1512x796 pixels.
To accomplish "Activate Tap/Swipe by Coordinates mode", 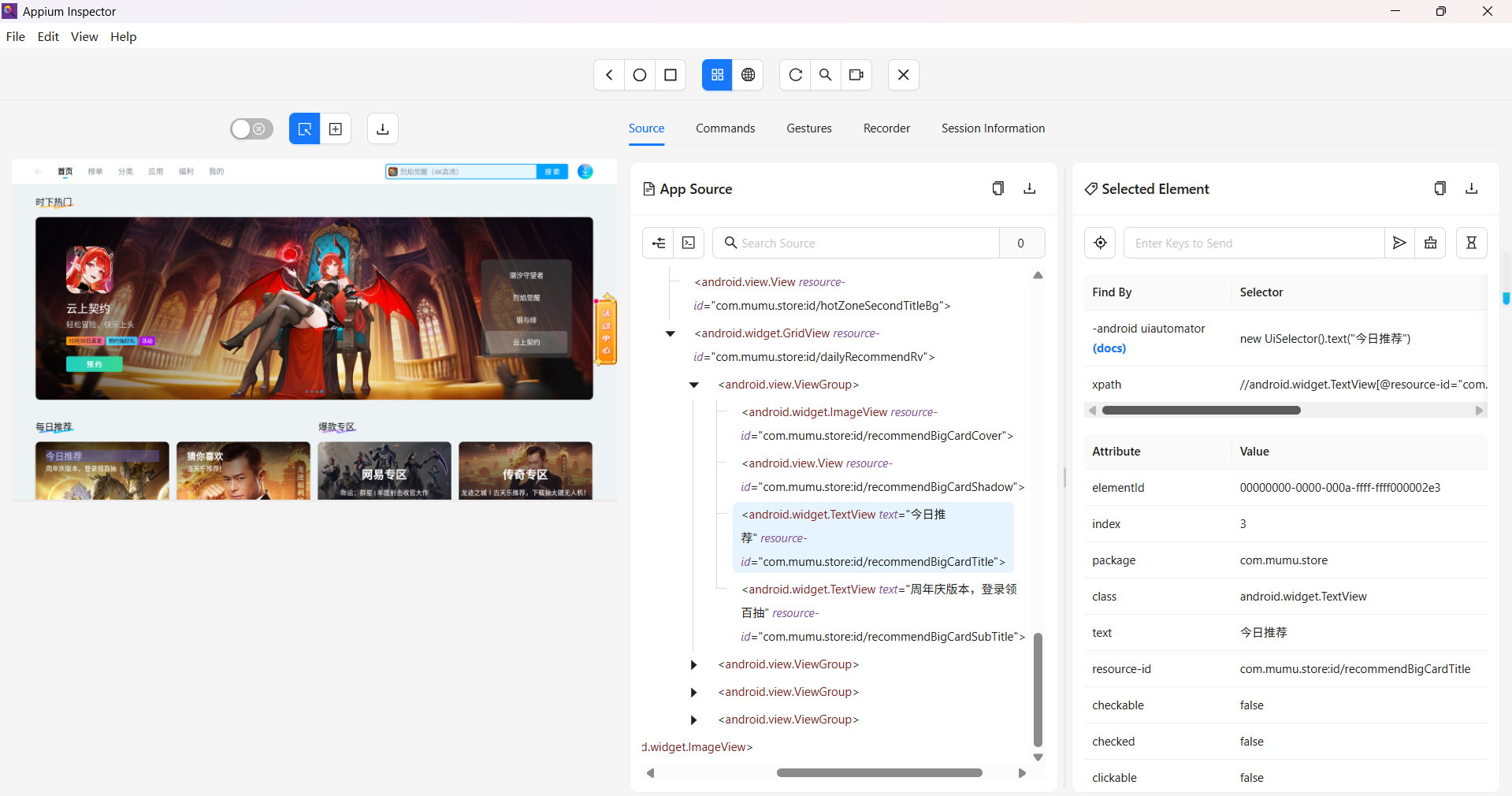I will 336,128.
